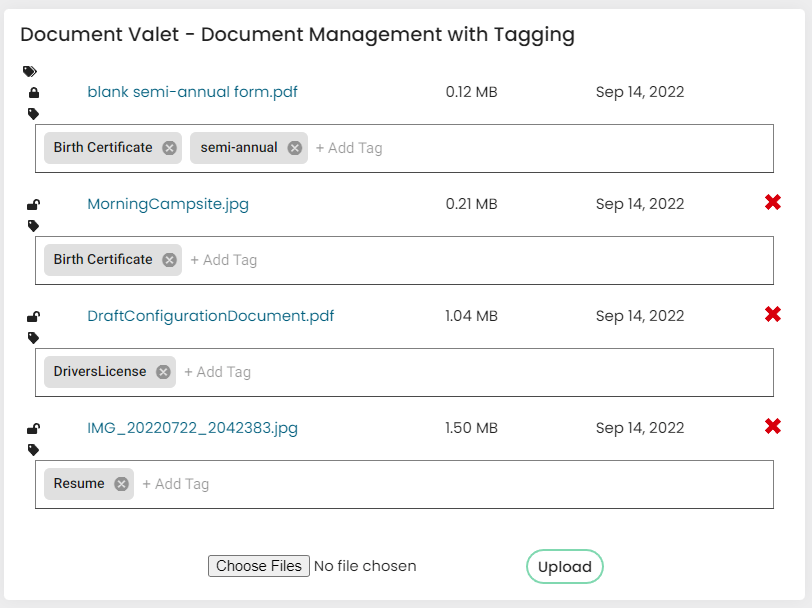Remove the DriversLicense tag
Screen dimensions: 812x608
[163, 372]
